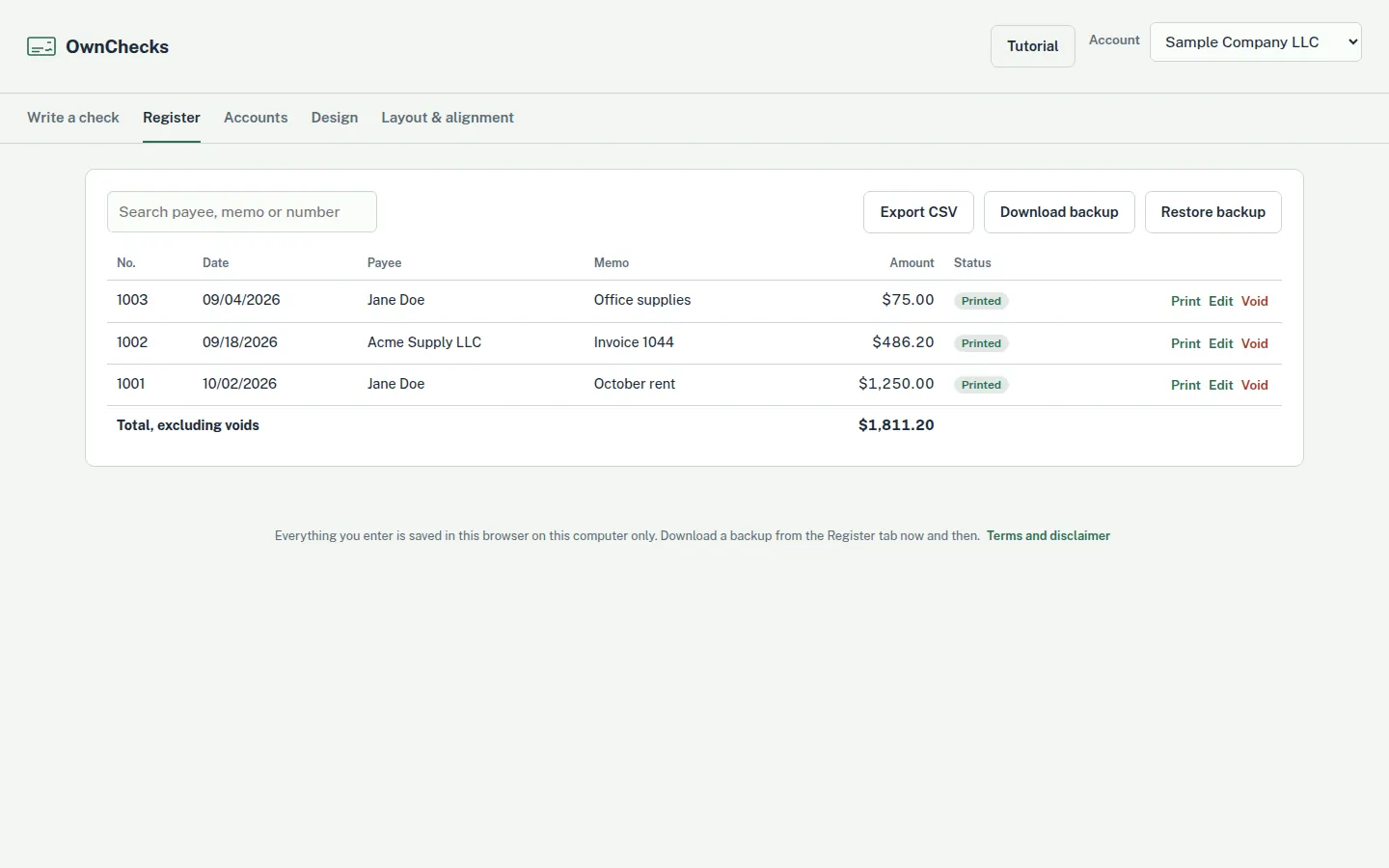This screenshot has height=868, width=1389.
Task: Go to the Accounts tab
Action: coord(256,118)
